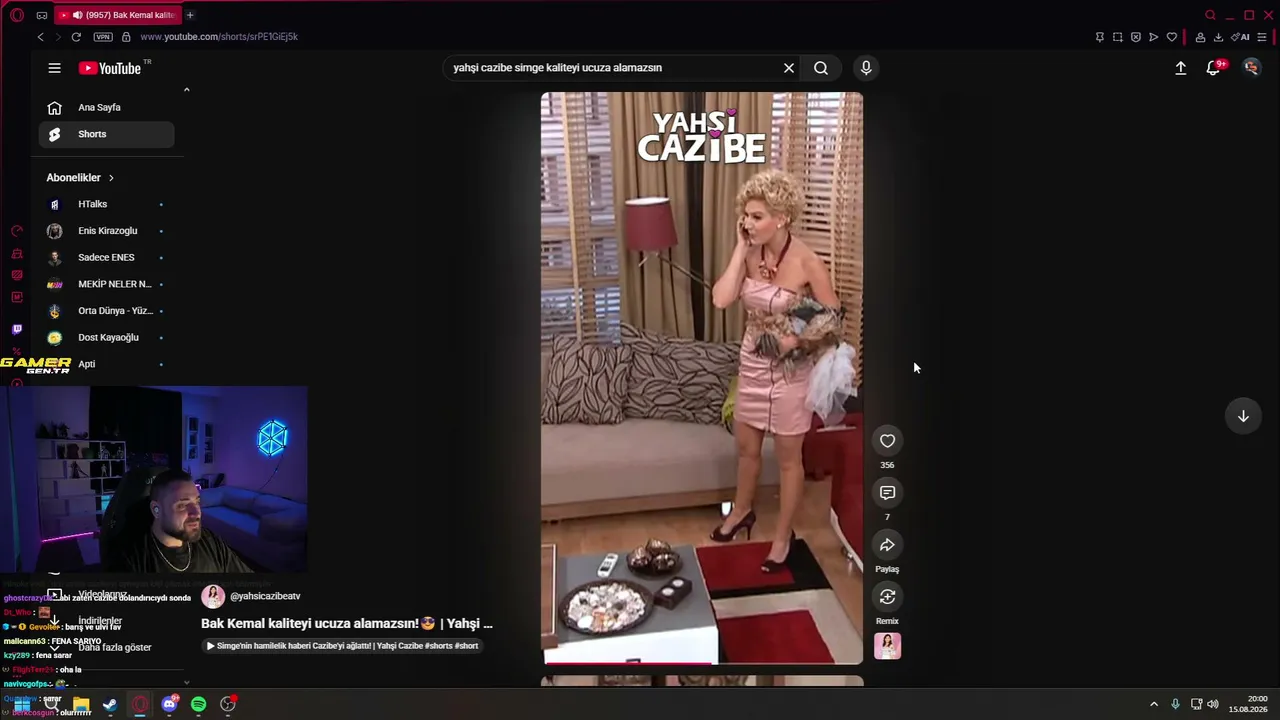The height and width of the screenshot is (720, 1280).
Task: Mute the tab's audio speaker icon
Action: click(x=77, y=15)
